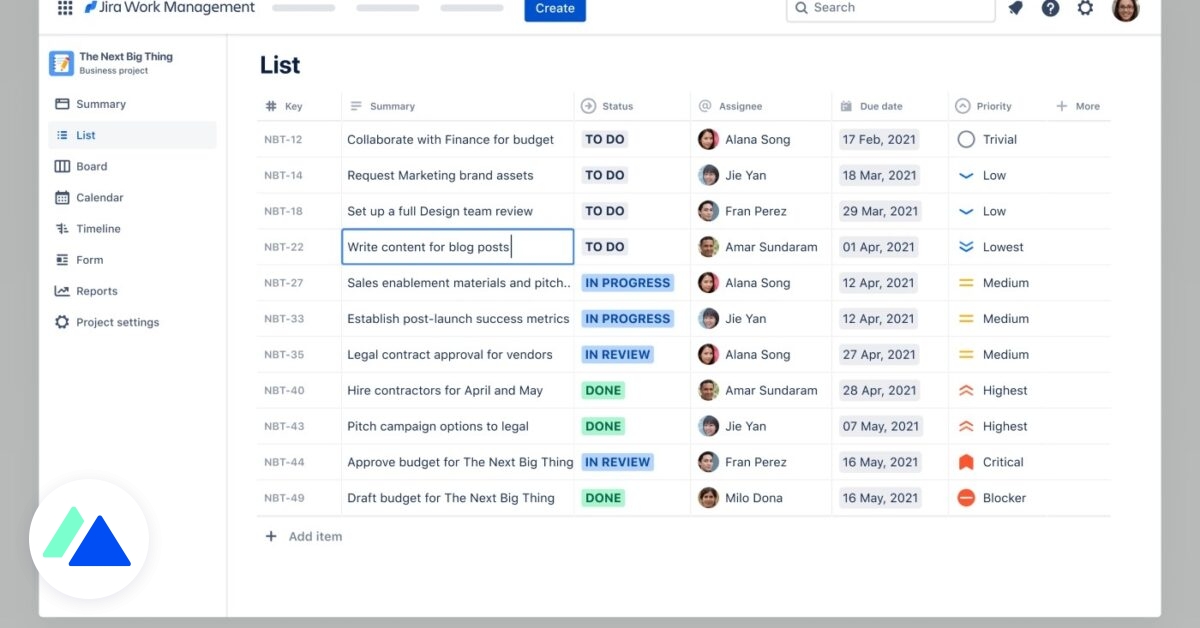This screenshot has width=1200, height=628.
Task: Open the Timeline view from the sidebar
Action: 64,228
